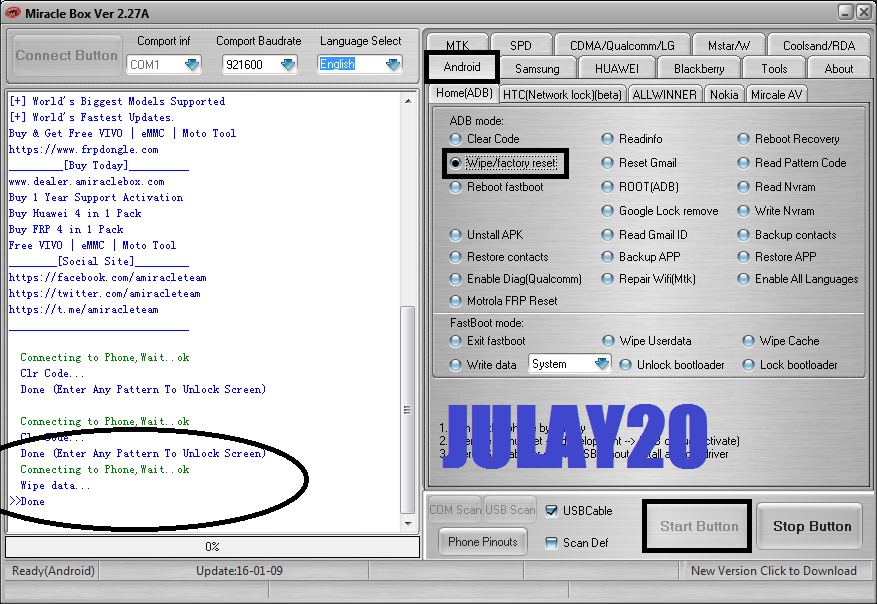Switch to the SPD tab
The height and width of the screenshot is (604, 877).
(521, 45)
